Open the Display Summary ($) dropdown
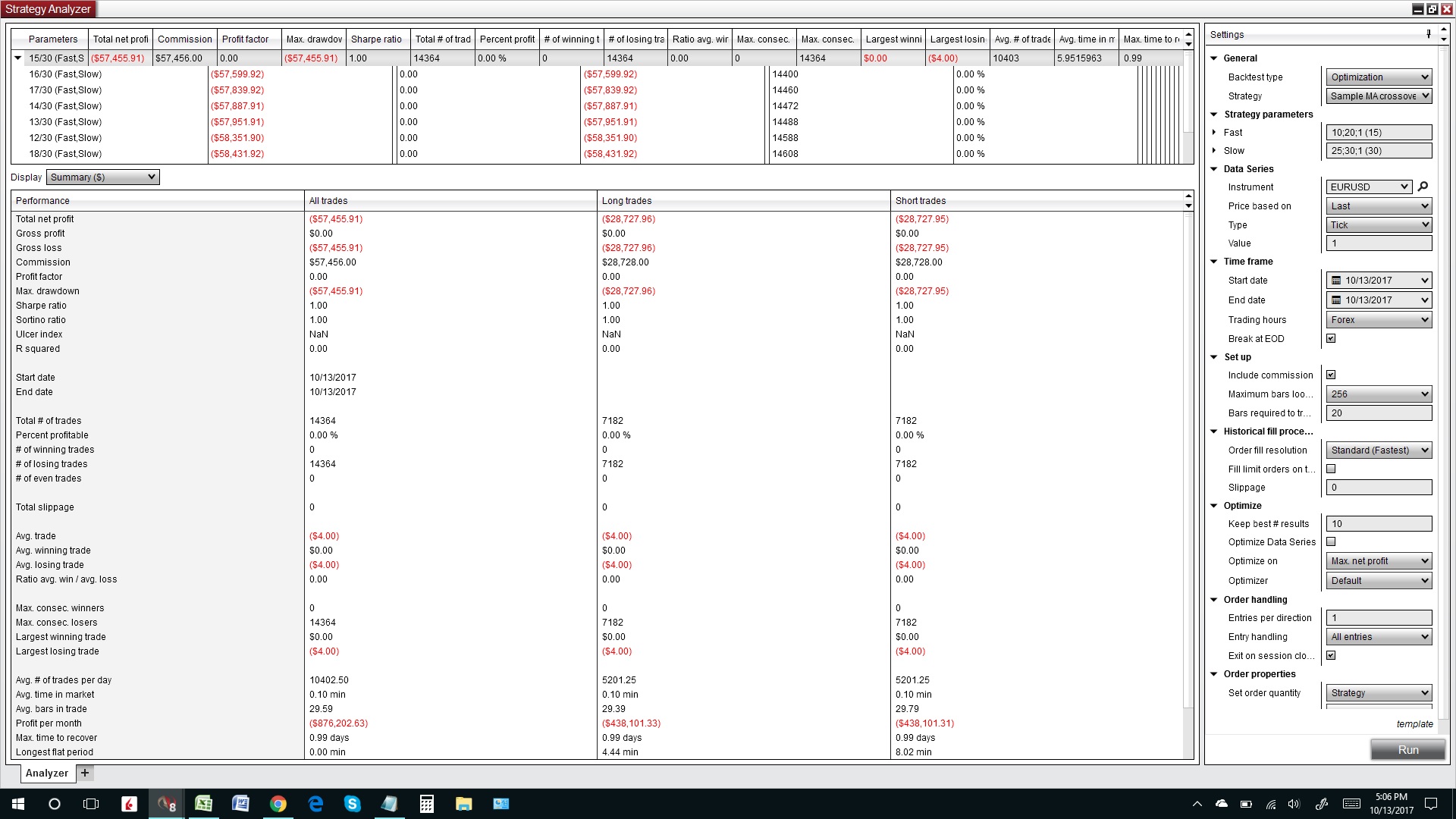This screenshot has height=819, width=1456. [x=103, y=177]
